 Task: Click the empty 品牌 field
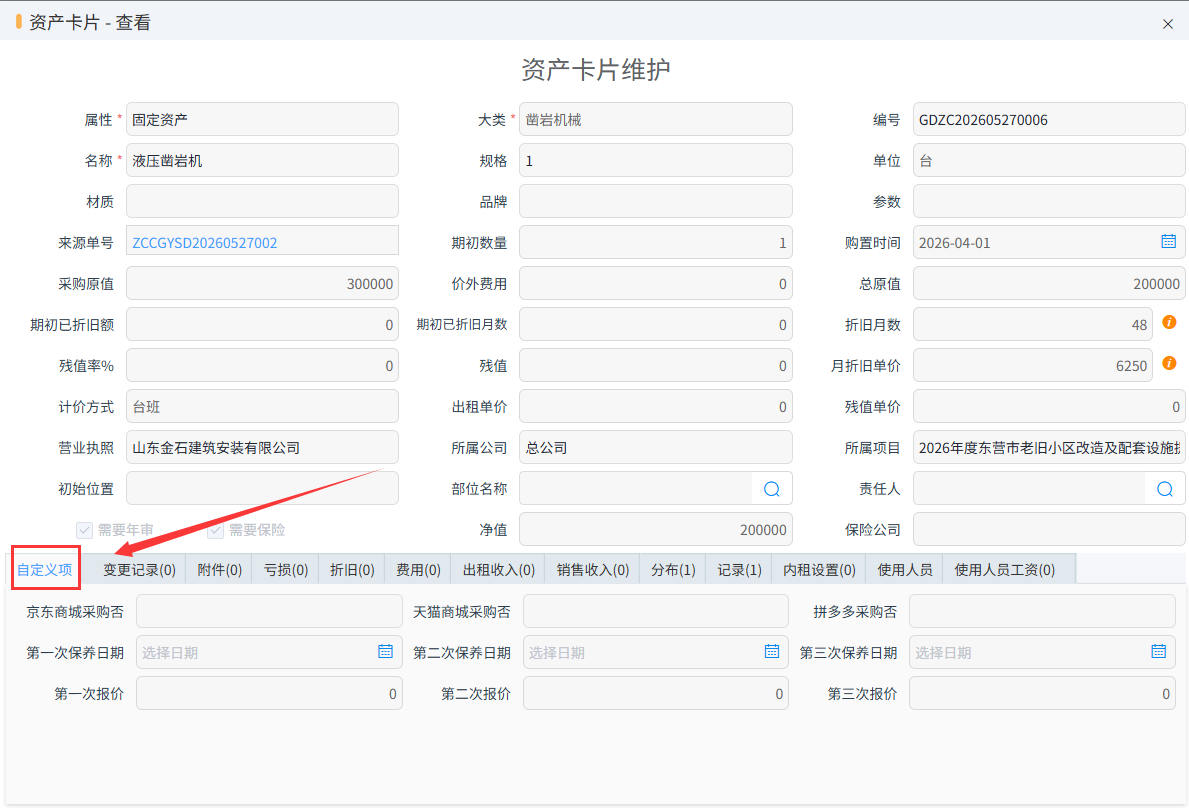[656, 201]
